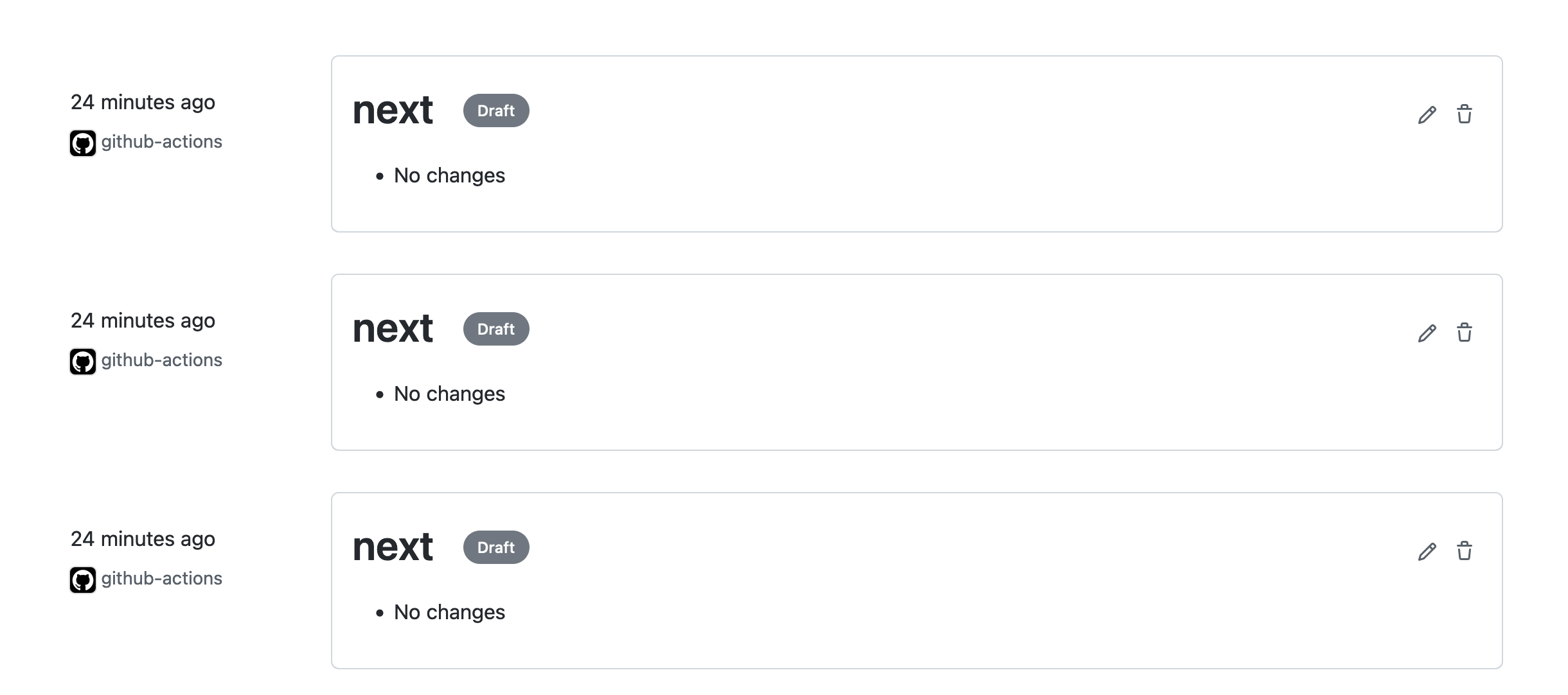Click the Draft badge on the first release

495,110
